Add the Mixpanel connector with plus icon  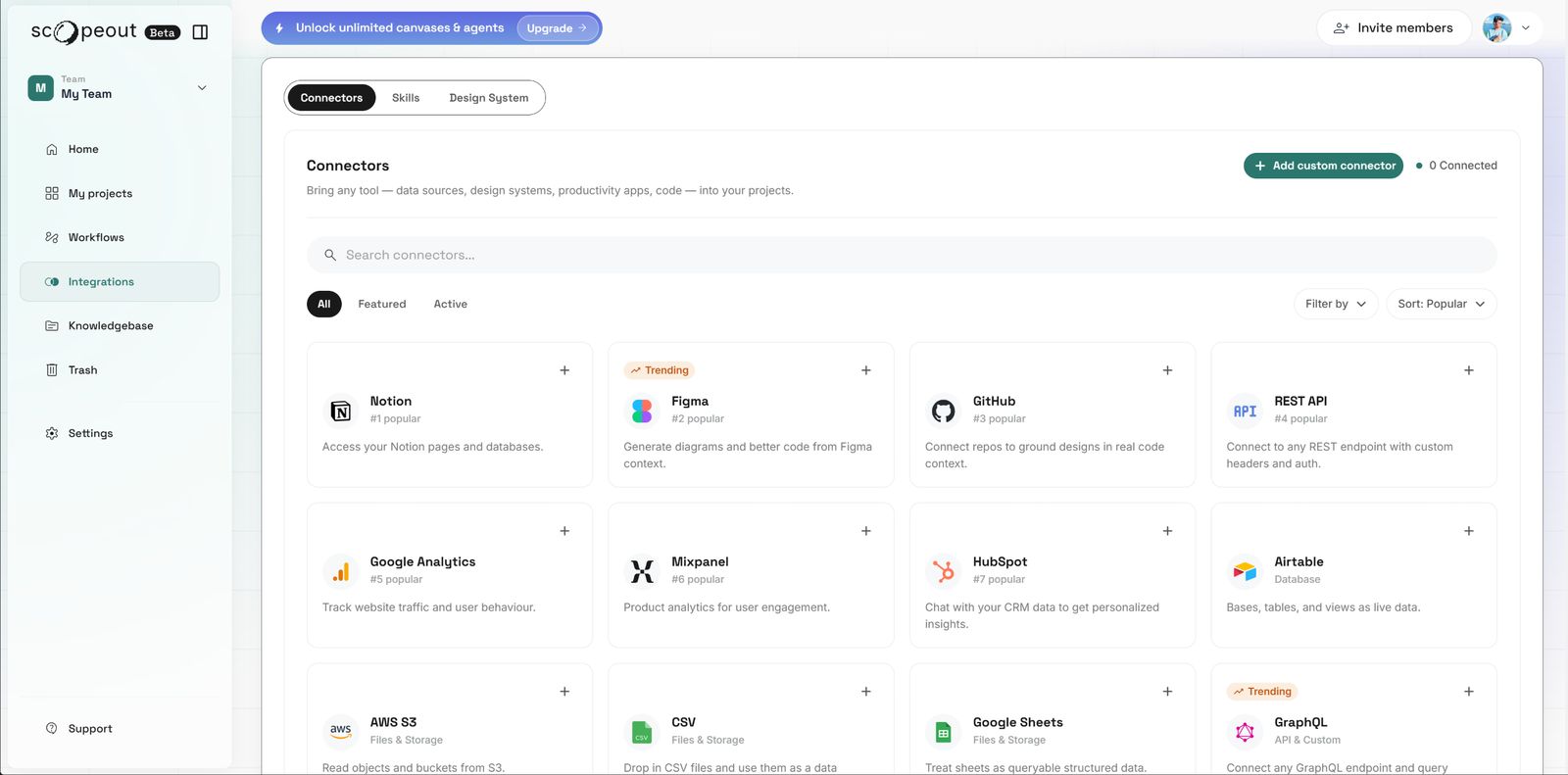click(866, 531)
